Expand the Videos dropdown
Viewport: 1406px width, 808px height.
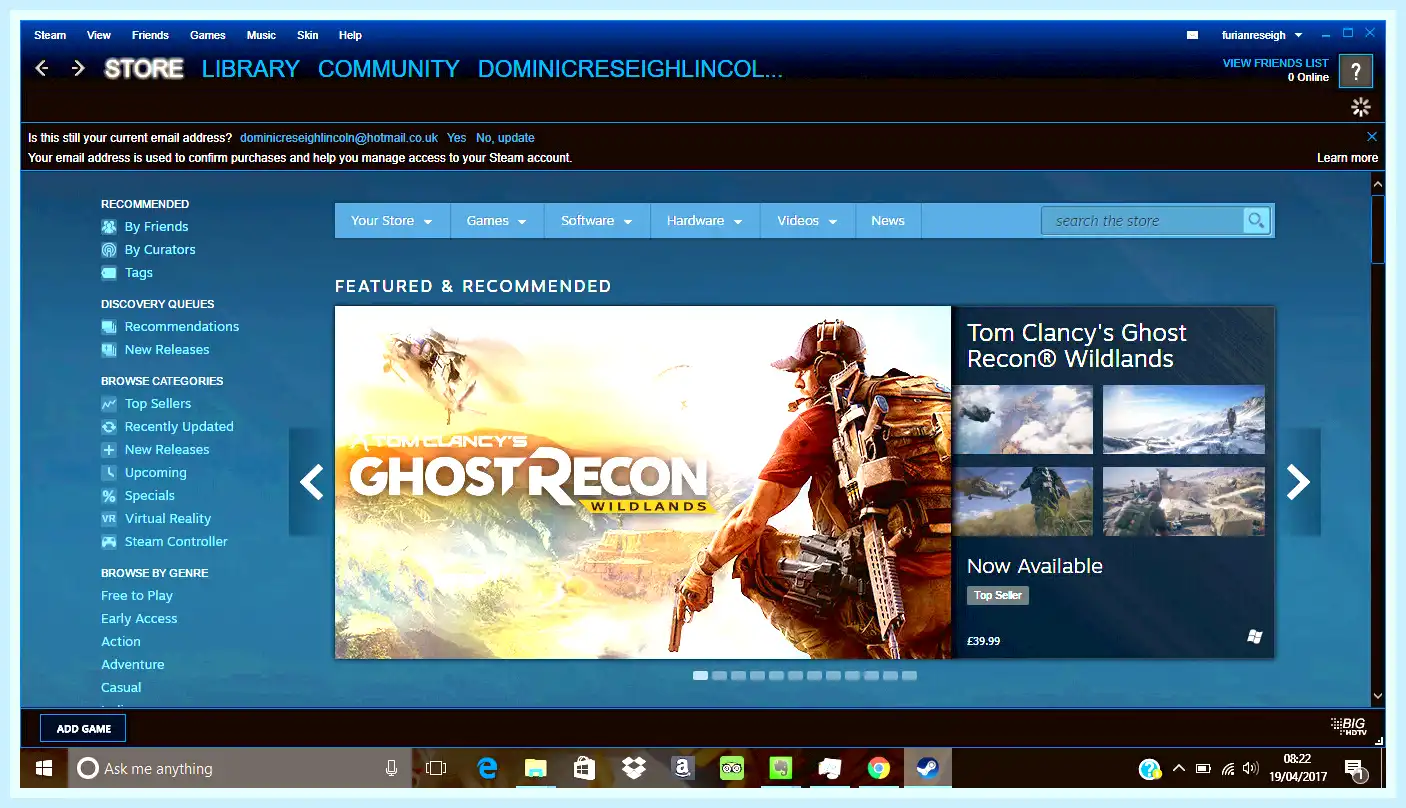point(808,221)
